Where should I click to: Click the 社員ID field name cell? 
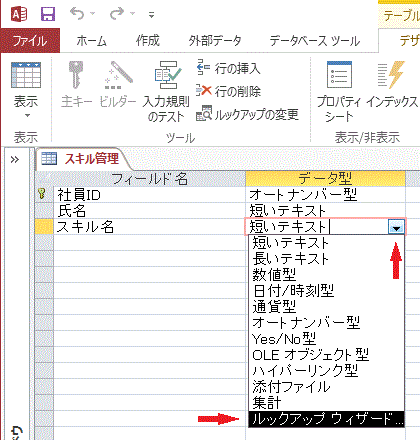(x=149, y=195)
